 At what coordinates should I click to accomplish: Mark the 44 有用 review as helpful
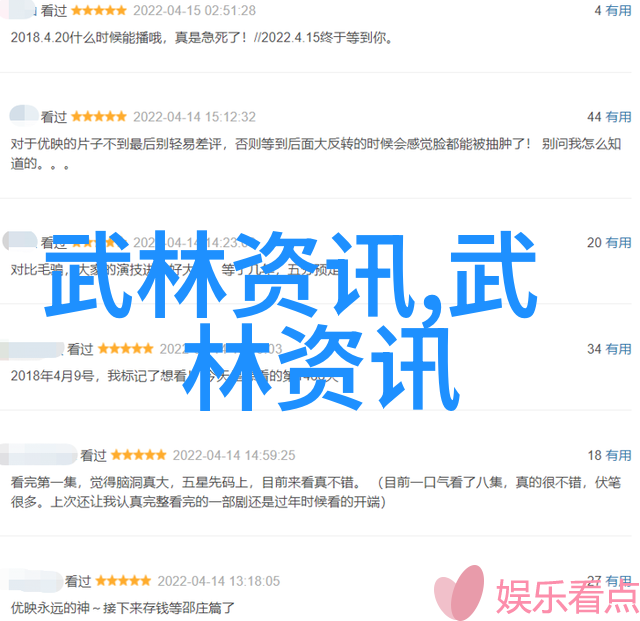(x=609, y=117)
